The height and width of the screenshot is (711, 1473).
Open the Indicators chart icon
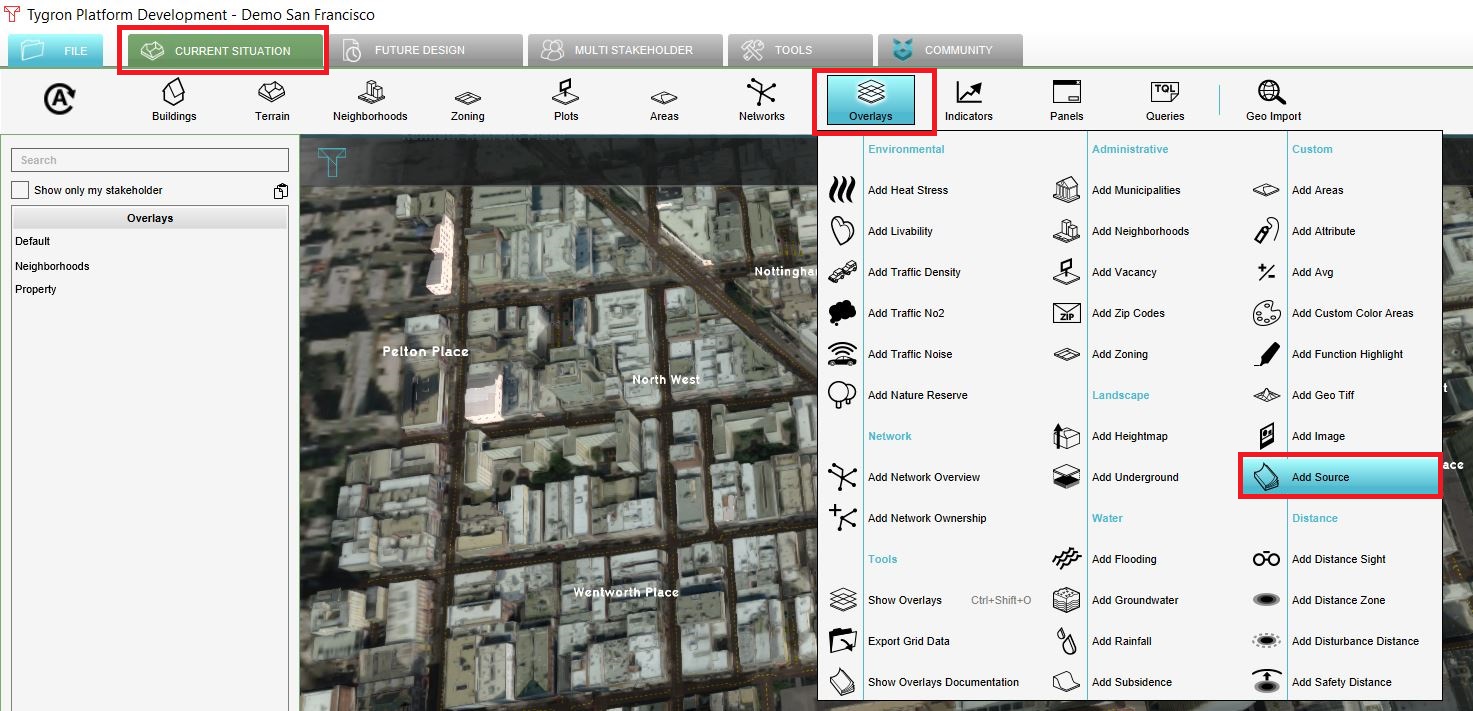click(968, 100)
